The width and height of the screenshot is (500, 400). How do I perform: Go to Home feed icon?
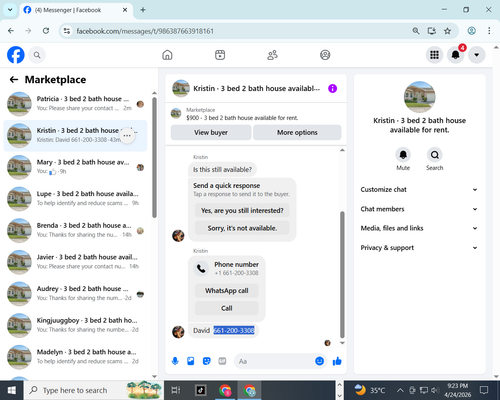(167, 55)
